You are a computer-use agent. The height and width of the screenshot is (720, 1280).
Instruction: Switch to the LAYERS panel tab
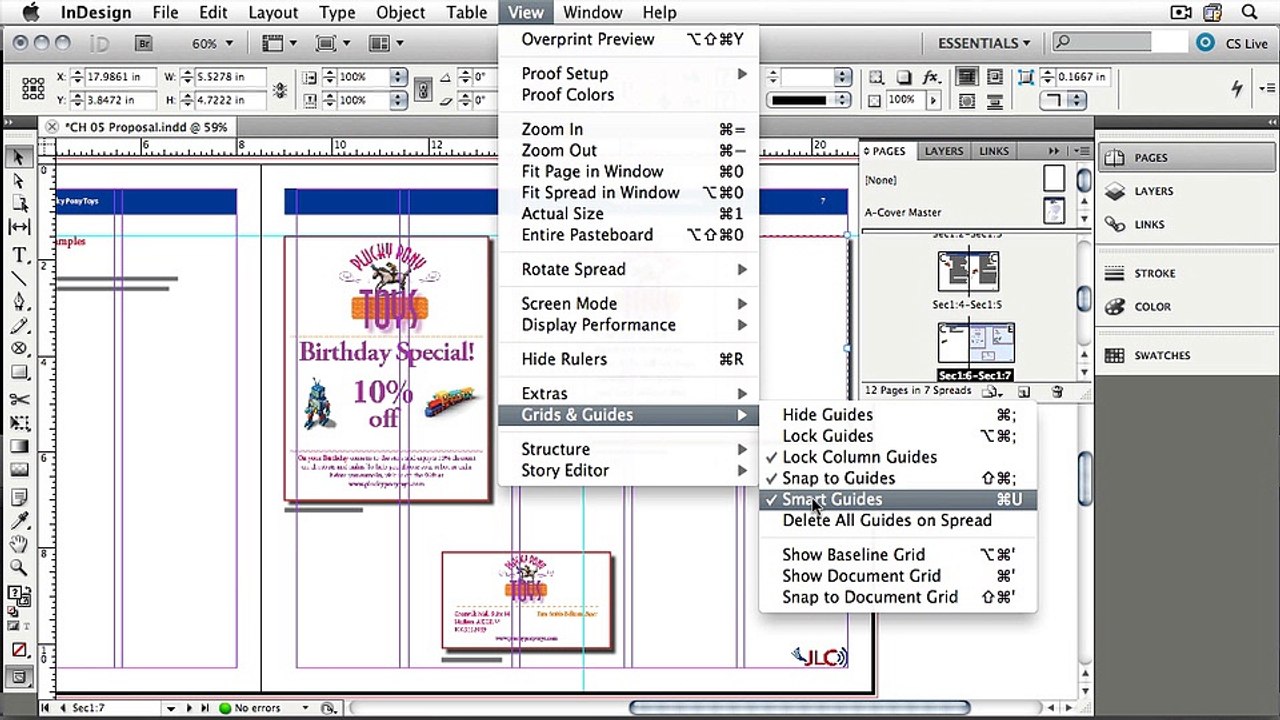944,151
